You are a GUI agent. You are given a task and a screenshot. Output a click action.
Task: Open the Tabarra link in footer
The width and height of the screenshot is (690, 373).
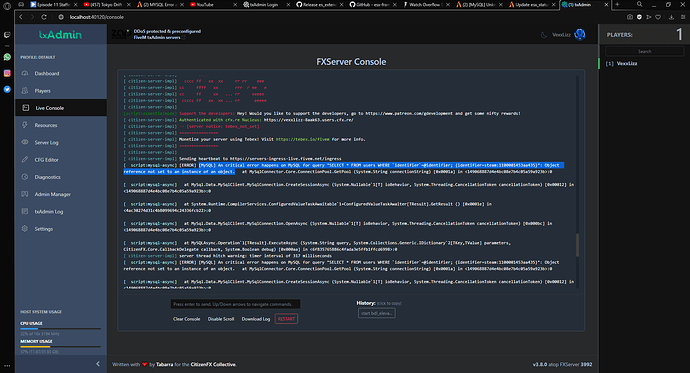click(x=165, y=364)
